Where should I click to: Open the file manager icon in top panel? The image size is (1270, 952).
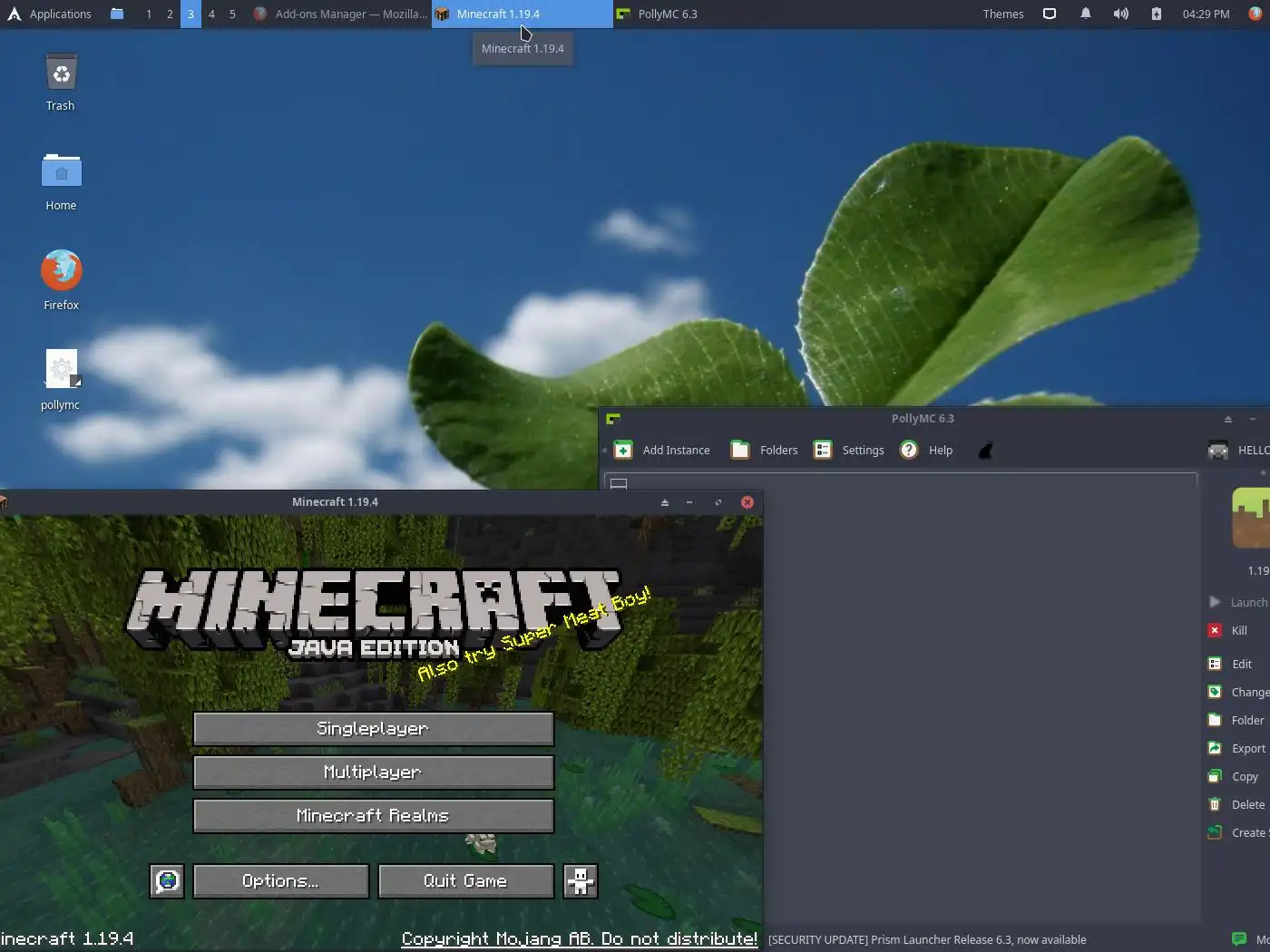coord(117,14)
